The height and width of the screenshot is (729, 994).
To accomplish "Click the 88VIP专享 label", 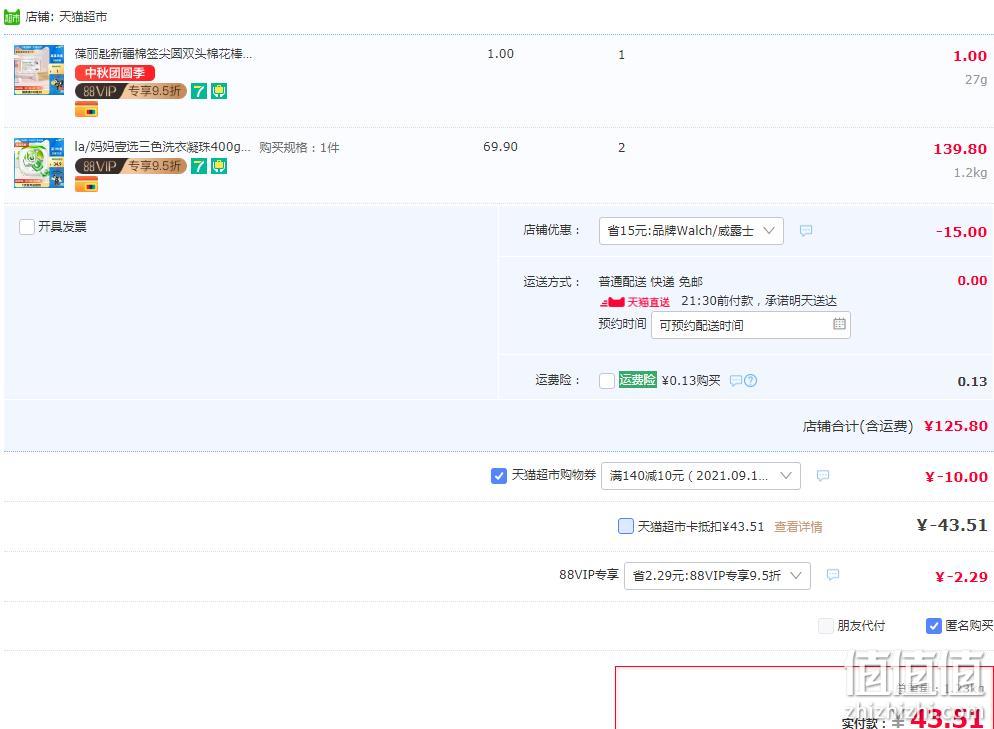I will click(x=588, y=575).
